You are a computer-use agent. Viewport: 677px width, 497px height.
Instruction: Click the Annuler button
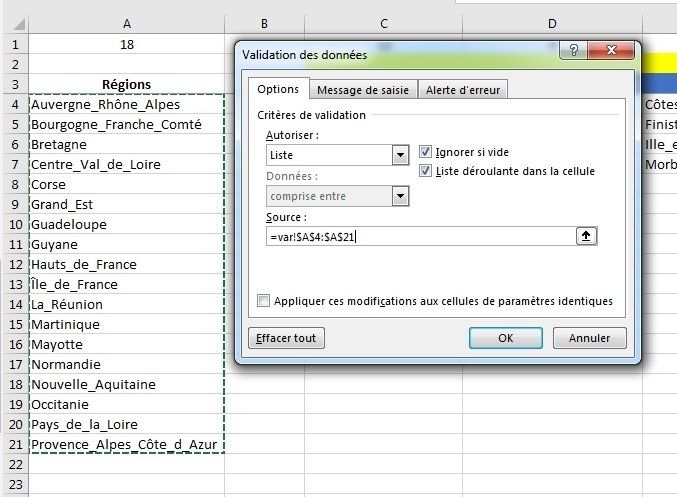point(589,338)
